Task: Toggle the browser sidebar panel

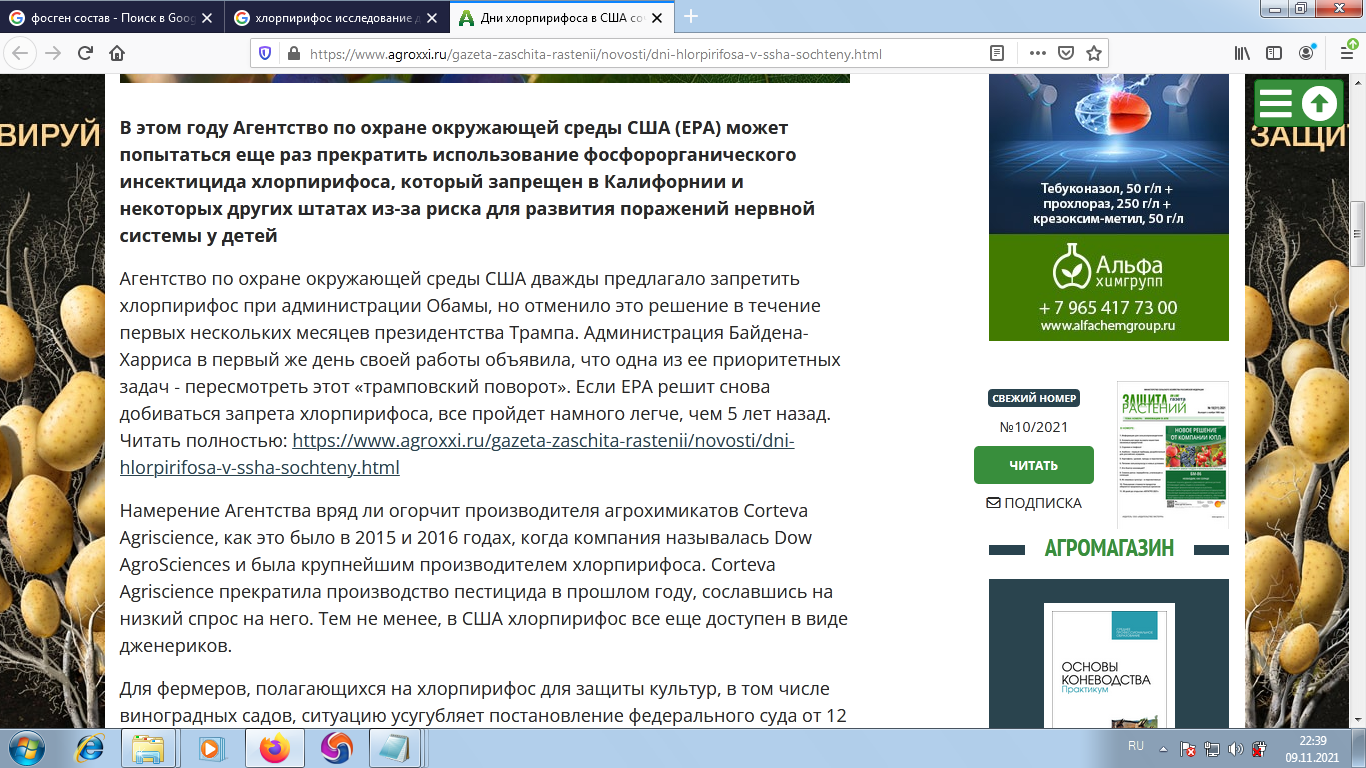Action: pos(1274,52)
